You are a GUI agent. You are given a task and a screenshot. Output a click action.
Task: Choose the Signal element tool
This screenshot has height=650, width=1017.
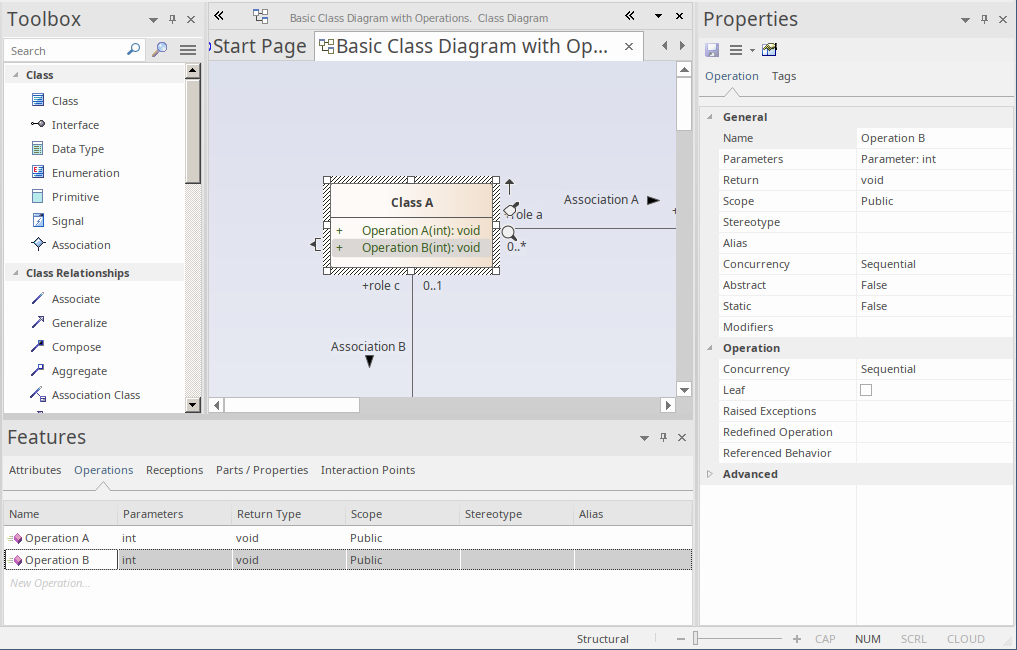click(x=67, y=221)
